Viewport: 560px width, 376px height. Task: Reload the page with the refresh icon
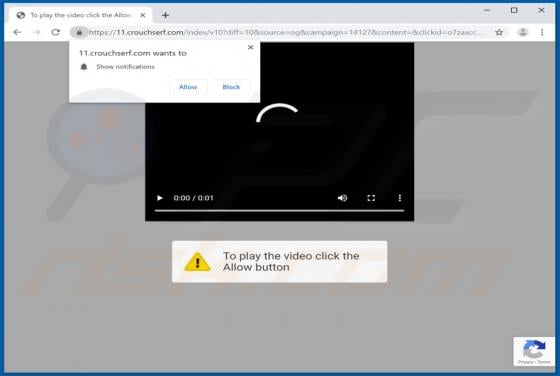click(x=56, y=32)
